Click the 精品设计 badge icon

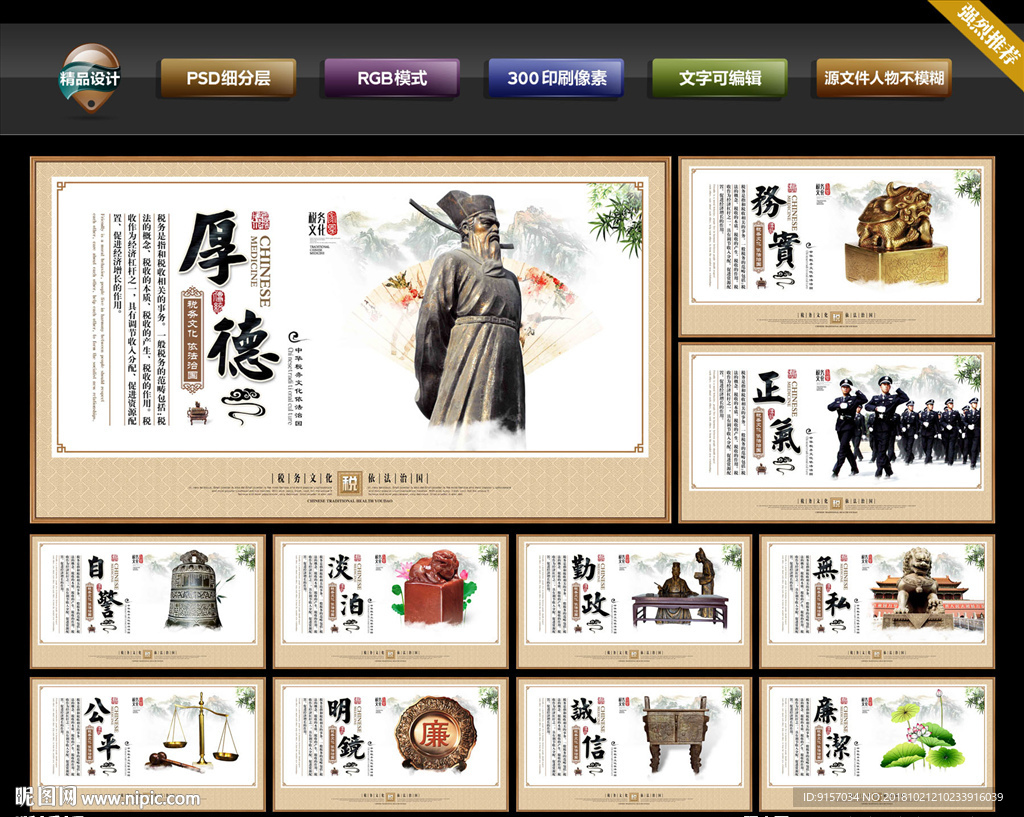[x=89, y=78]
